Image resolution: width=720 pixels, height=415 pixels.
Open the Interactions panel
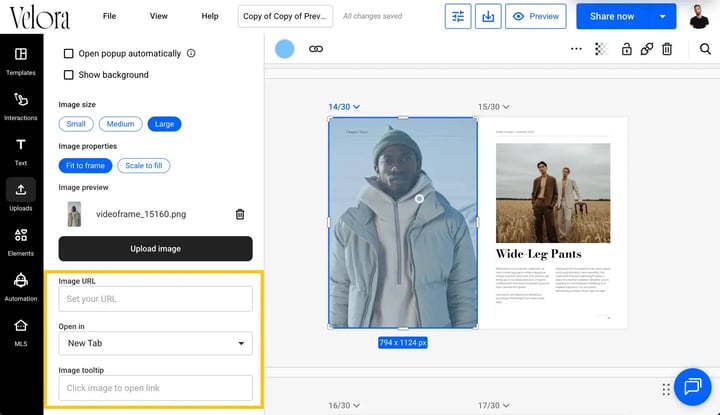21,106
